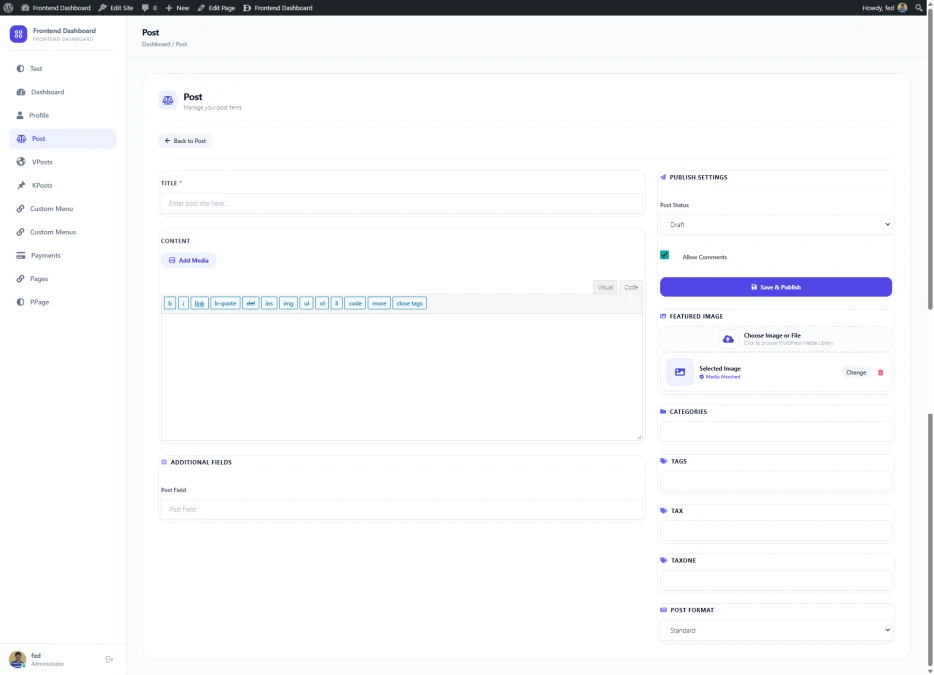The height and width of the screenshot is (675, 934).
Task: Click the img quicktag button
Action: (x=288, y=303)
